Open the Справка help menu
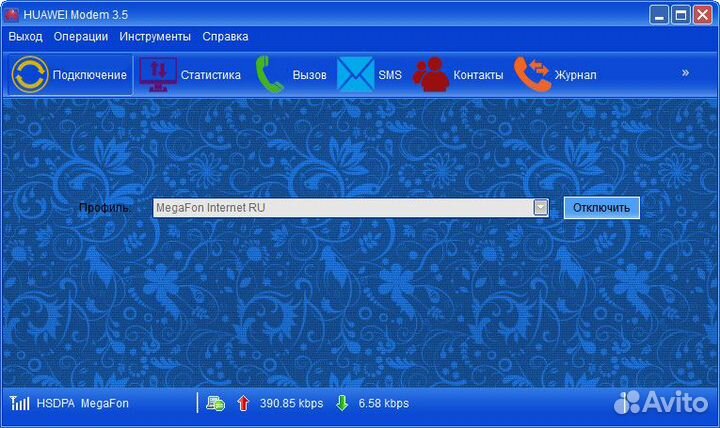This screenshot has width=720, height=428. click(x=225, y=37)
